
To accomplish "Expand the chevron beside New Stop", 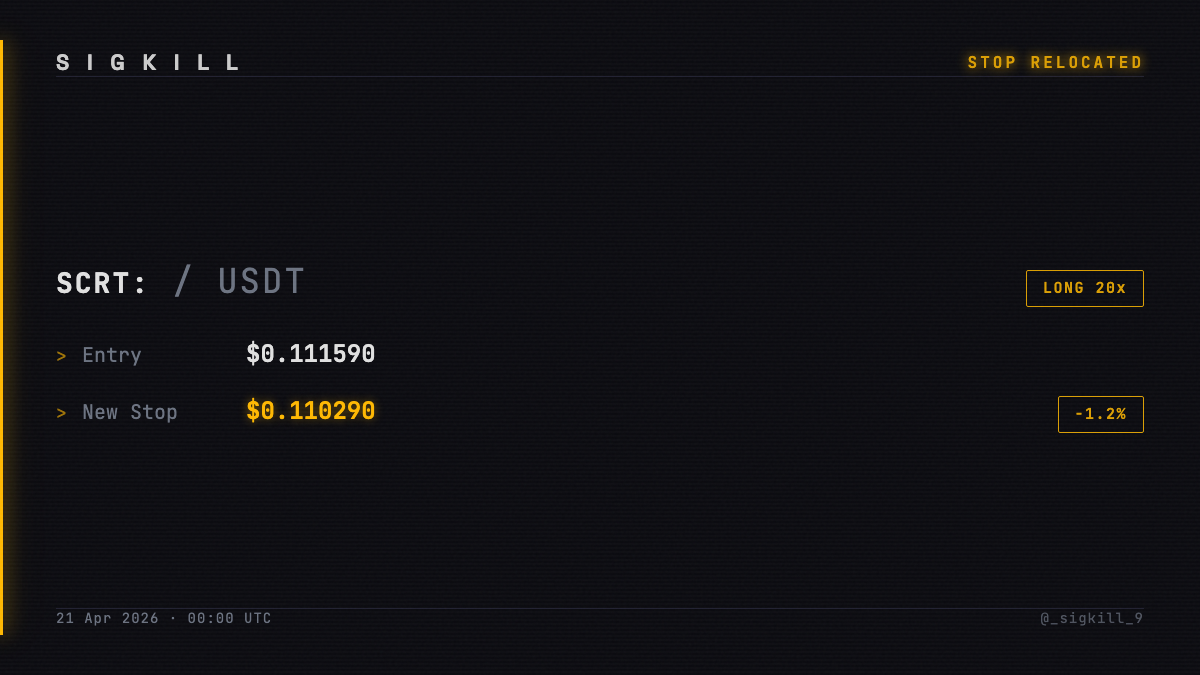I will 61,413.
